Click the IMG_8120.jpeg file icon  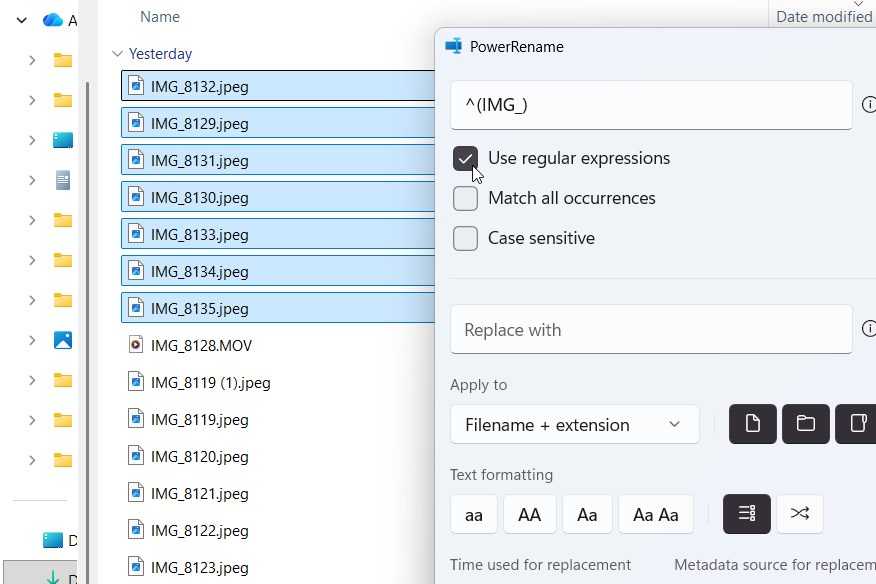coord(136,455)
